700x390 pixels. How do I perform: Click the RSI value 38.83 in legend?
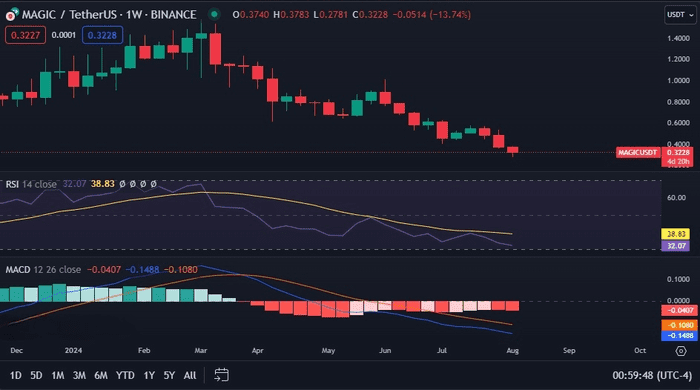click(x=103, y=184)
